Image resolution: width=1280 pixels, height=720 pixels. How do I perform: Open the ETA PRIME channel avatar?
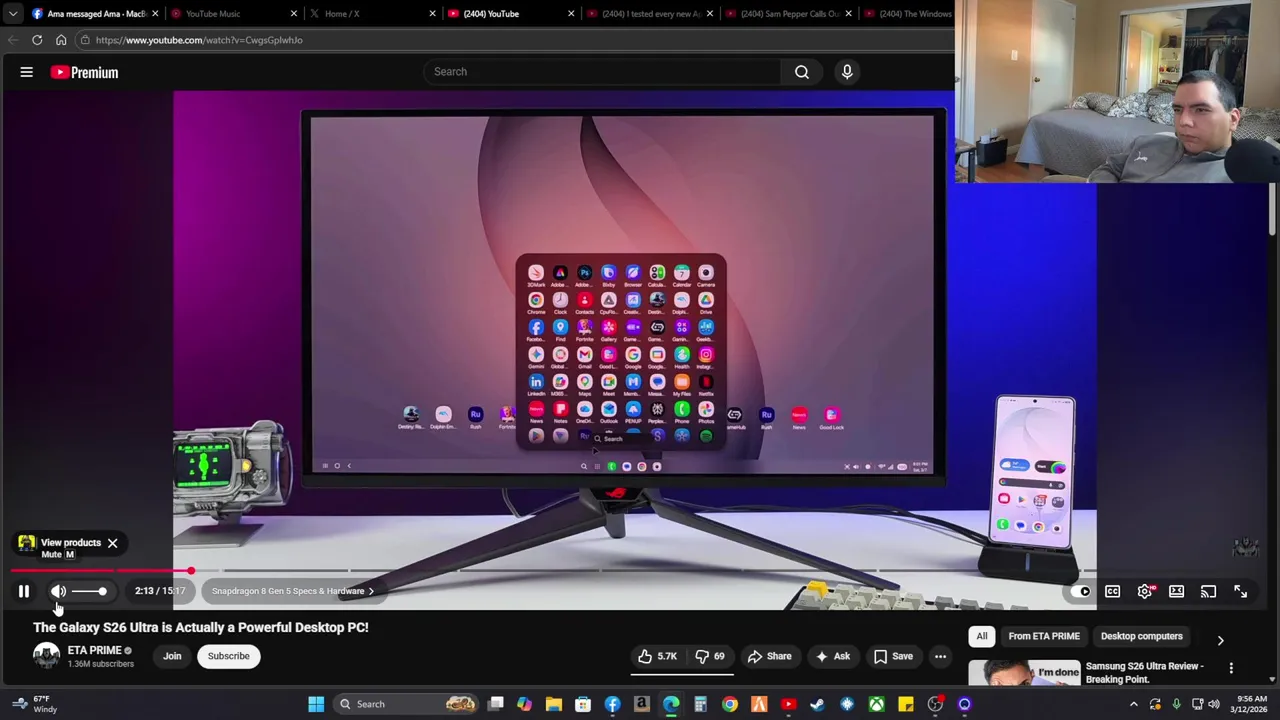pos(47,656)
